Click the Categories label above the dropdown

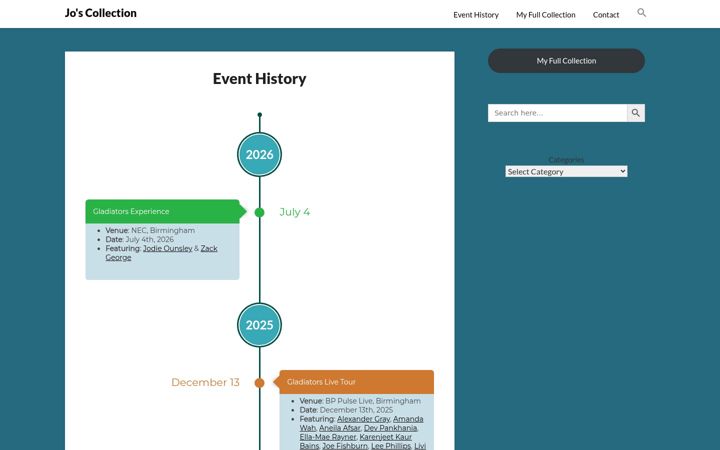coord(566,160)
